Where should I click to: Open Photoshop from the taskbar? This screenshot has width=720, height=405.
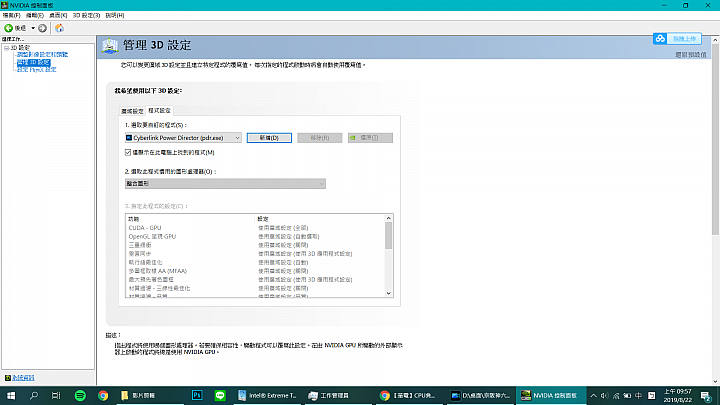pyautogui.click(x=197, y=395)
